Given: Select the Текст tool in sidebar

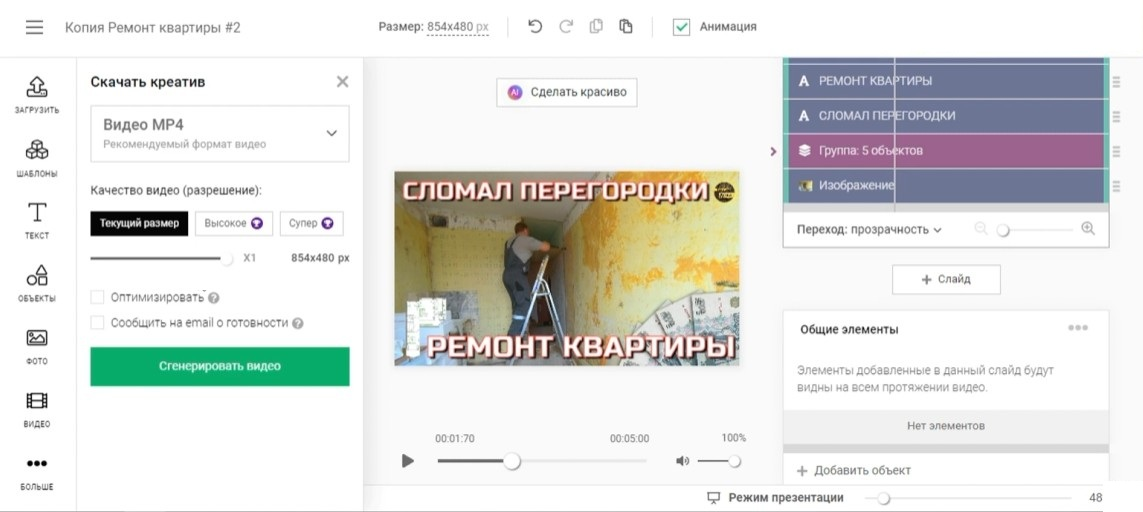Looking at the screenshot, I should [37, 221].
